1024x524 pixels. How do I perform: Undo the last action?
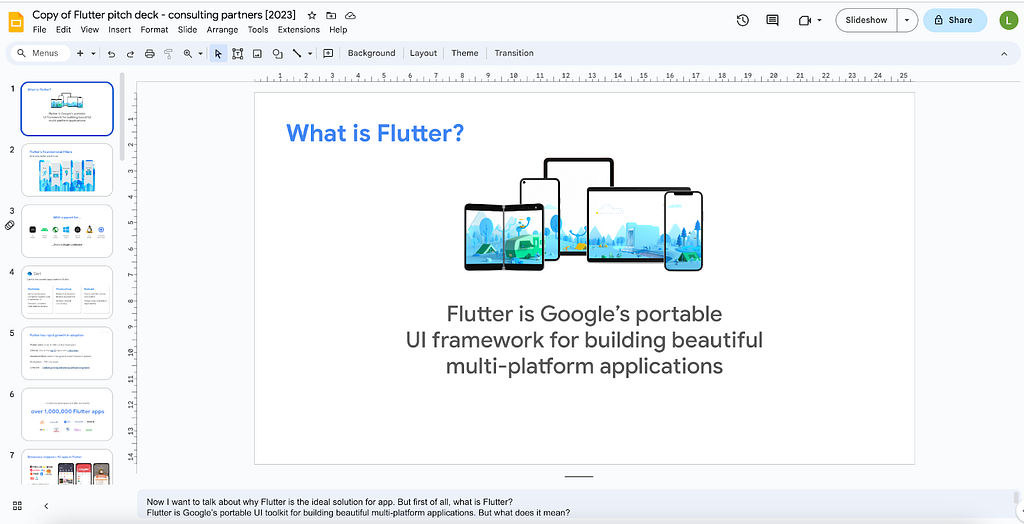point(112,54)
